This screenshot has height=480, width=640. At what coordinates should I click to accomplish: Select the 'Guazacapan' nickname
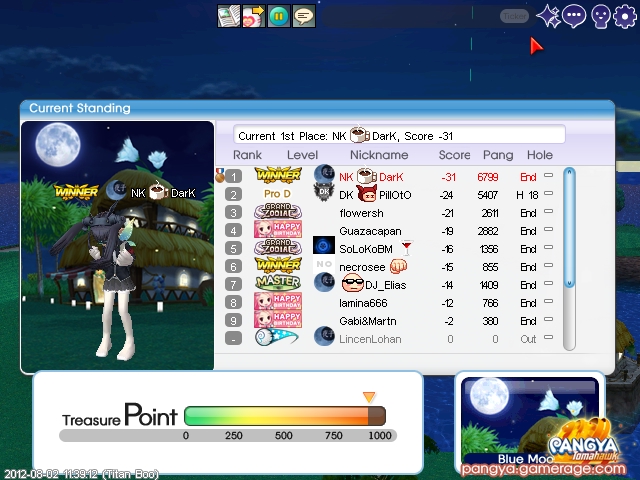(x=370, y=231)
